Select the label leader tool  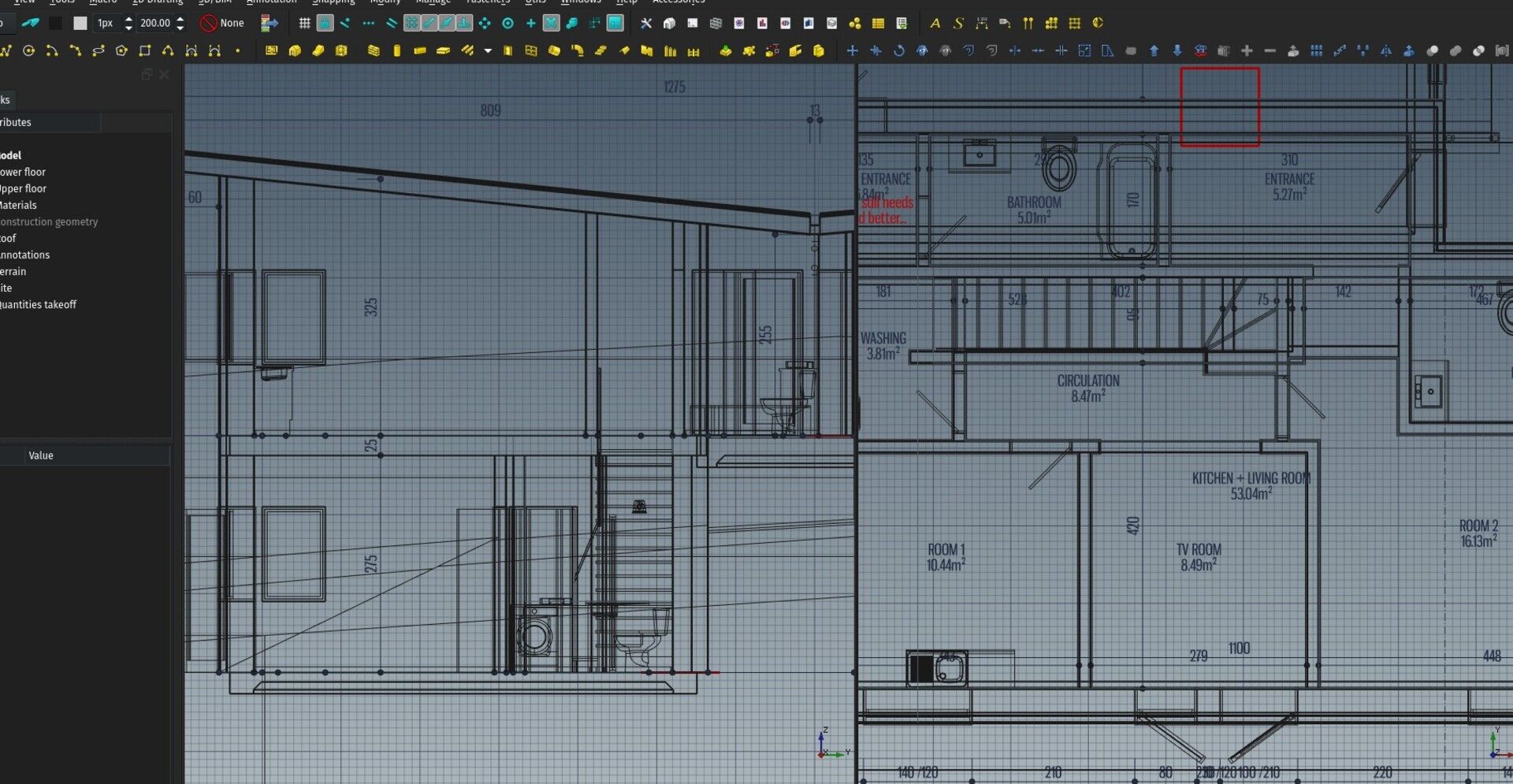1005,23
